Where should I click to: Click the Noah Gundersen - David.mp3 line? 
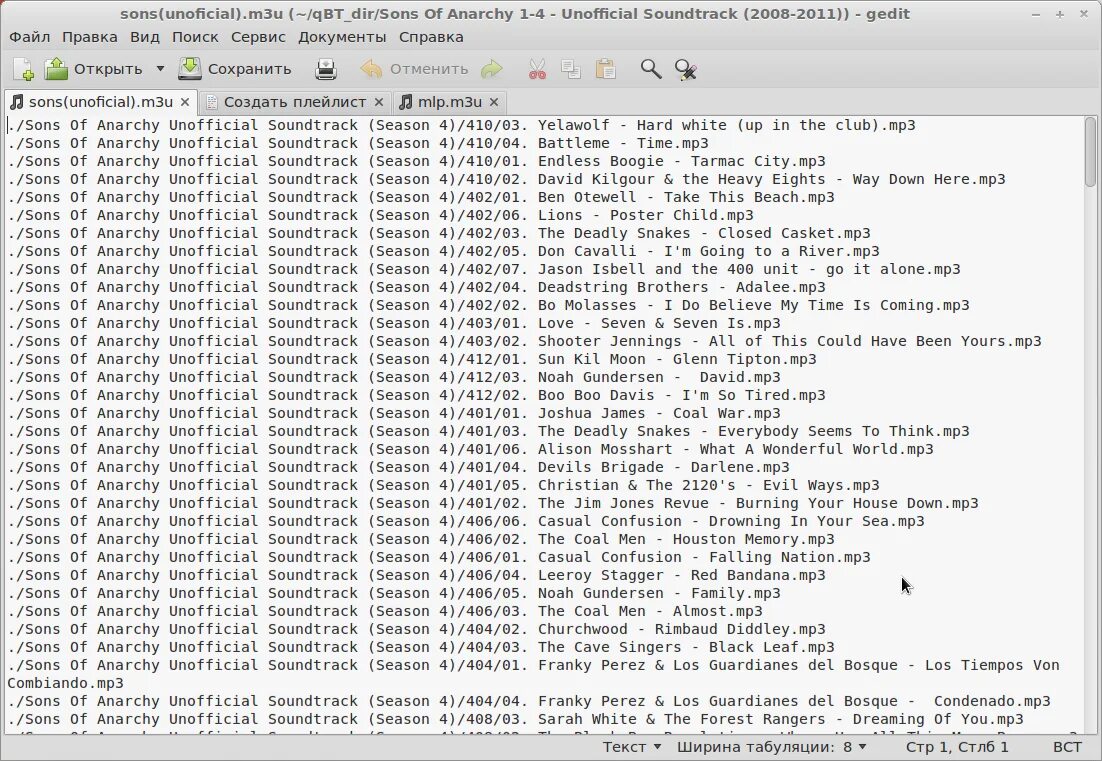coord(394,377)
